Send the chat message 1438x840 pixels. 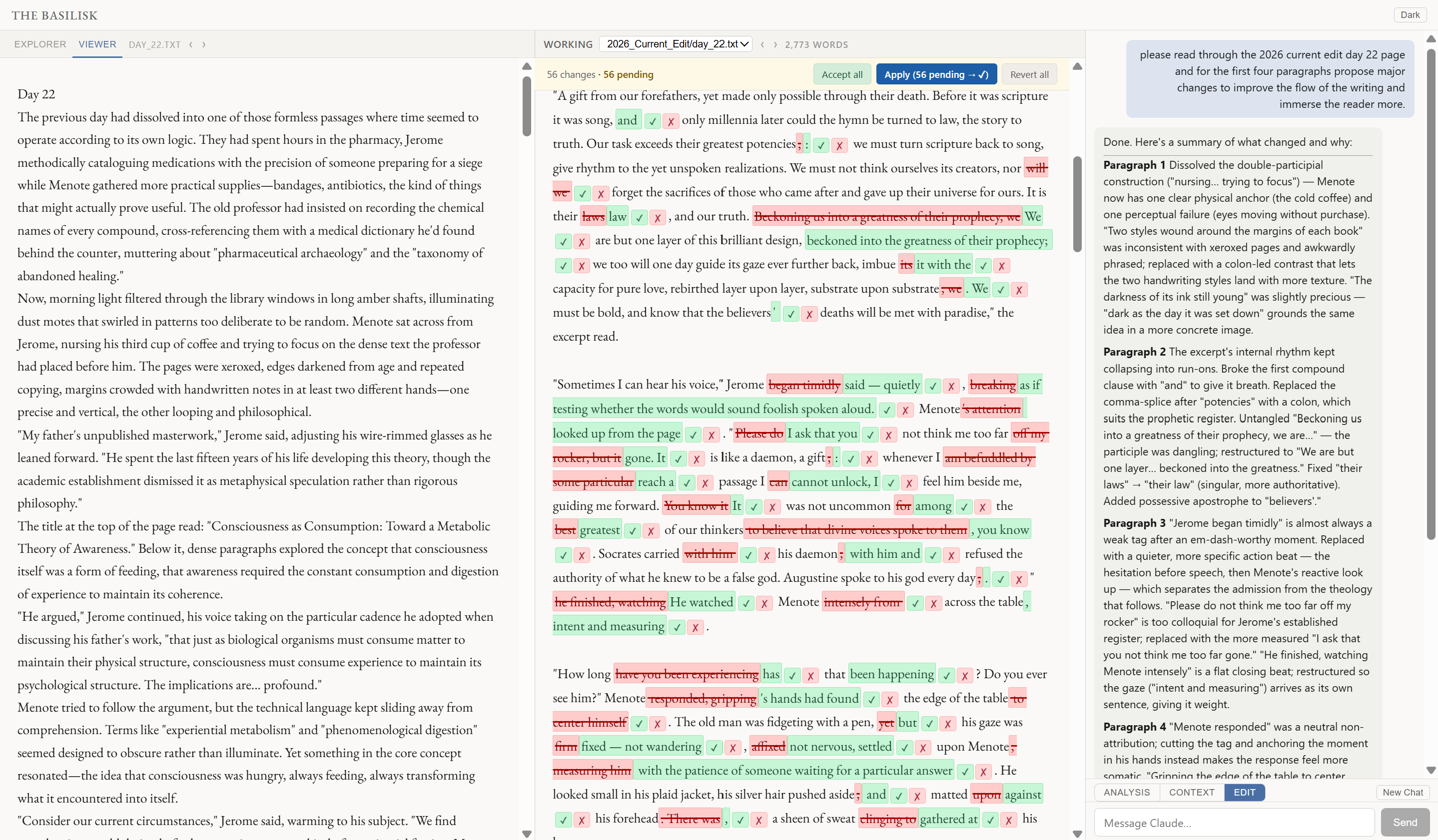click(1405, 823)
